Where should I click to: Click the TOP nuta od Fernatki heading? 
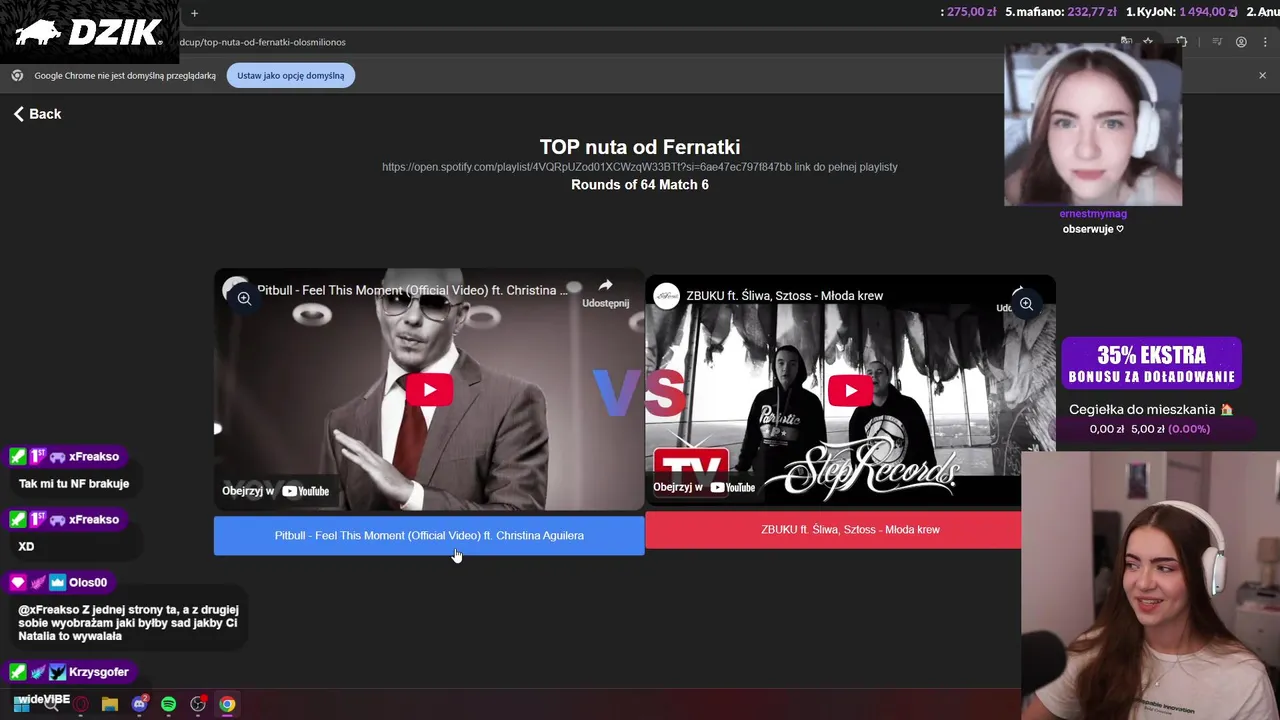point(640,147)
